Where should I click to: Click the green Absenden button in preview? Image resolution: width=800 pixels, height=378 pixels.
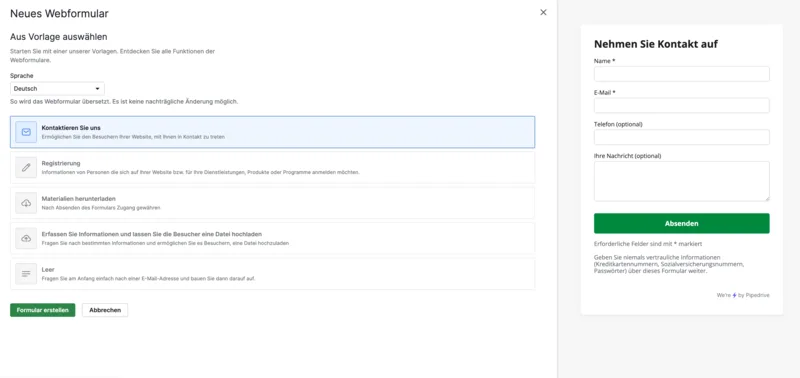682,223
